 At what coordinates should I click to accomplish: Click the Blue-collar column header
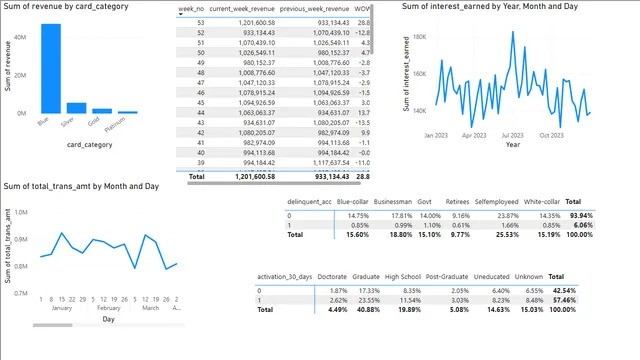[353, 202]
